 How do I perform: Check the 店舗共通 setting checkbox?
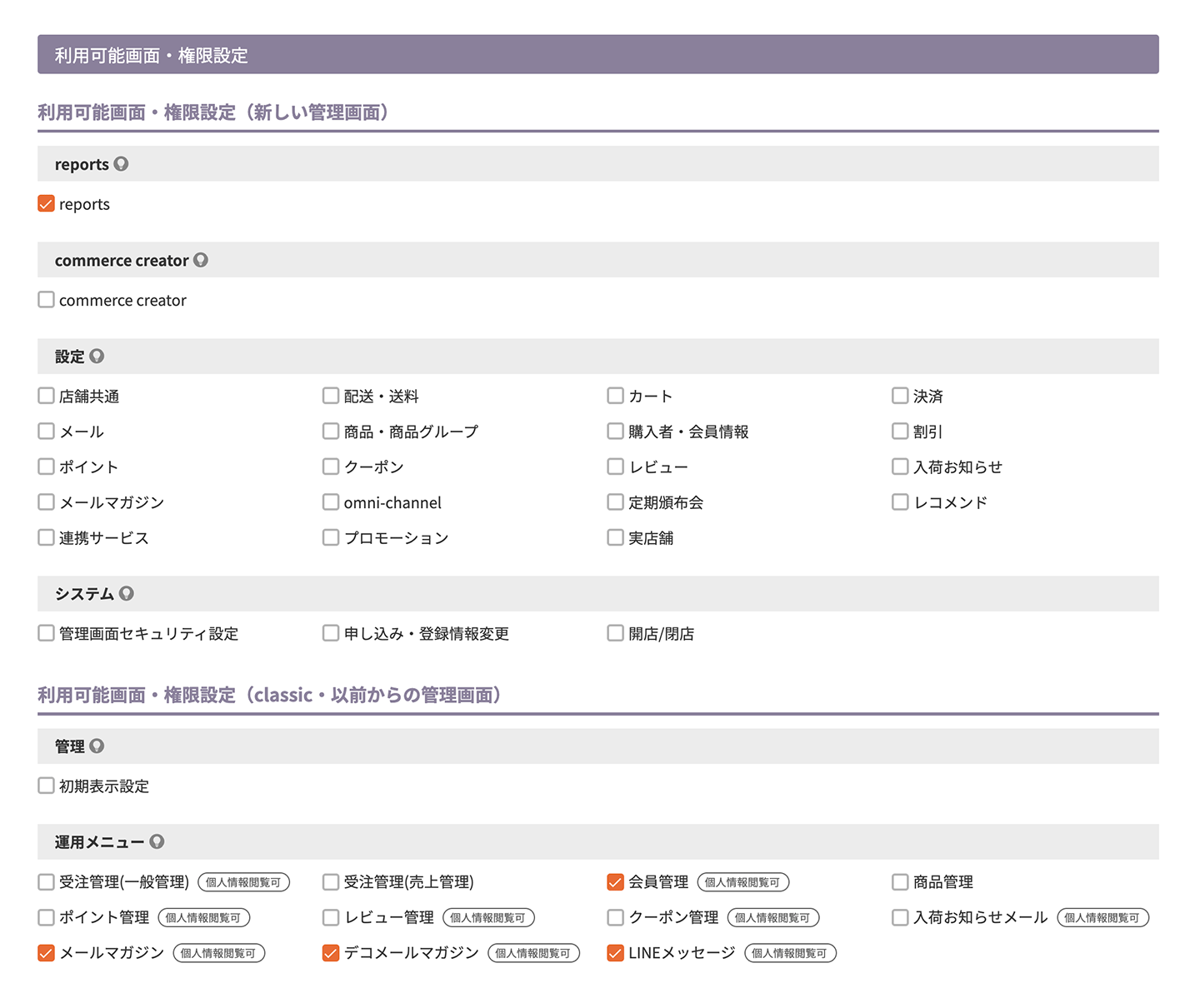coord(47,396)
